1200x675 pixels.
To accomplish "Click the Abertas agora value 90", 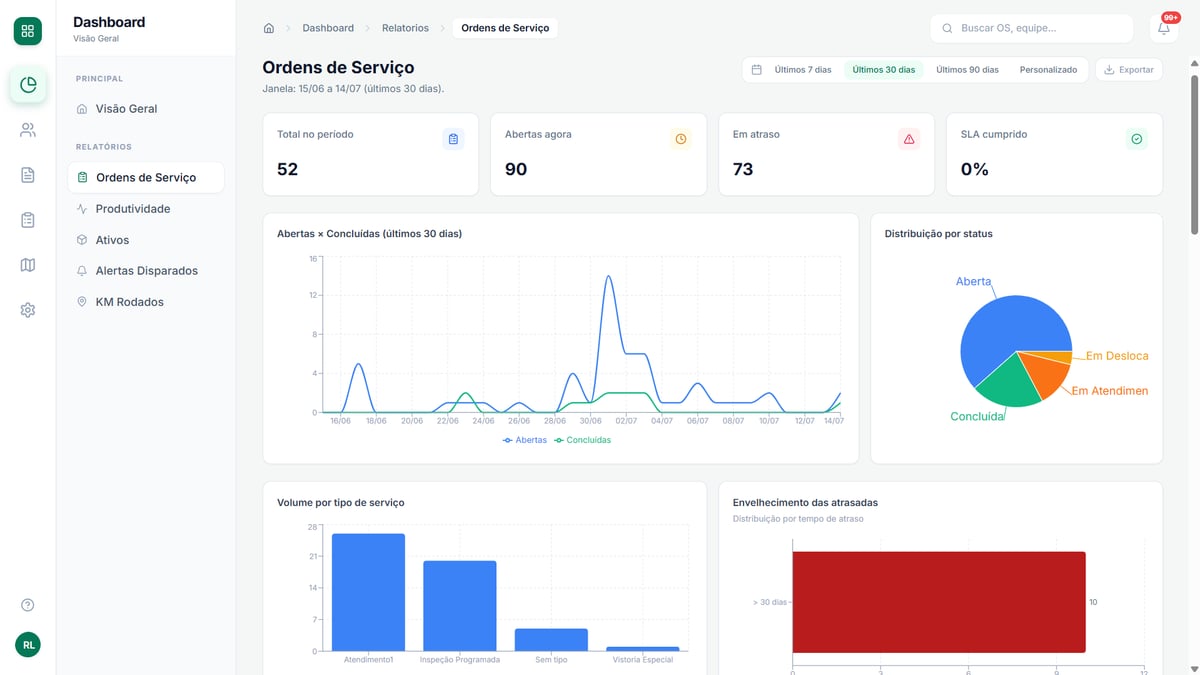I will (x=516, y=169).
